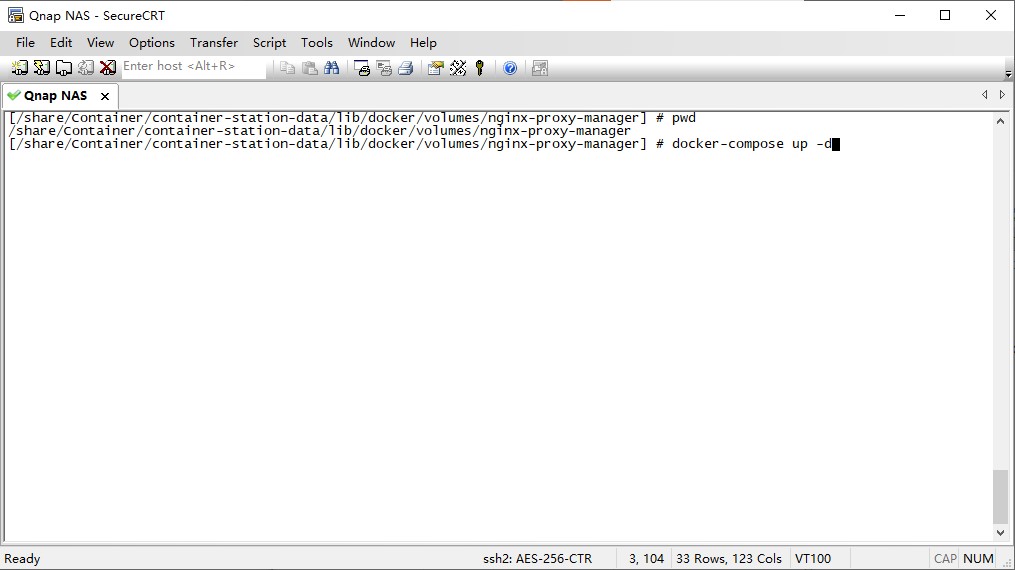
Task: Click the docker-compose up -d command text
Action: click(752, 144)
